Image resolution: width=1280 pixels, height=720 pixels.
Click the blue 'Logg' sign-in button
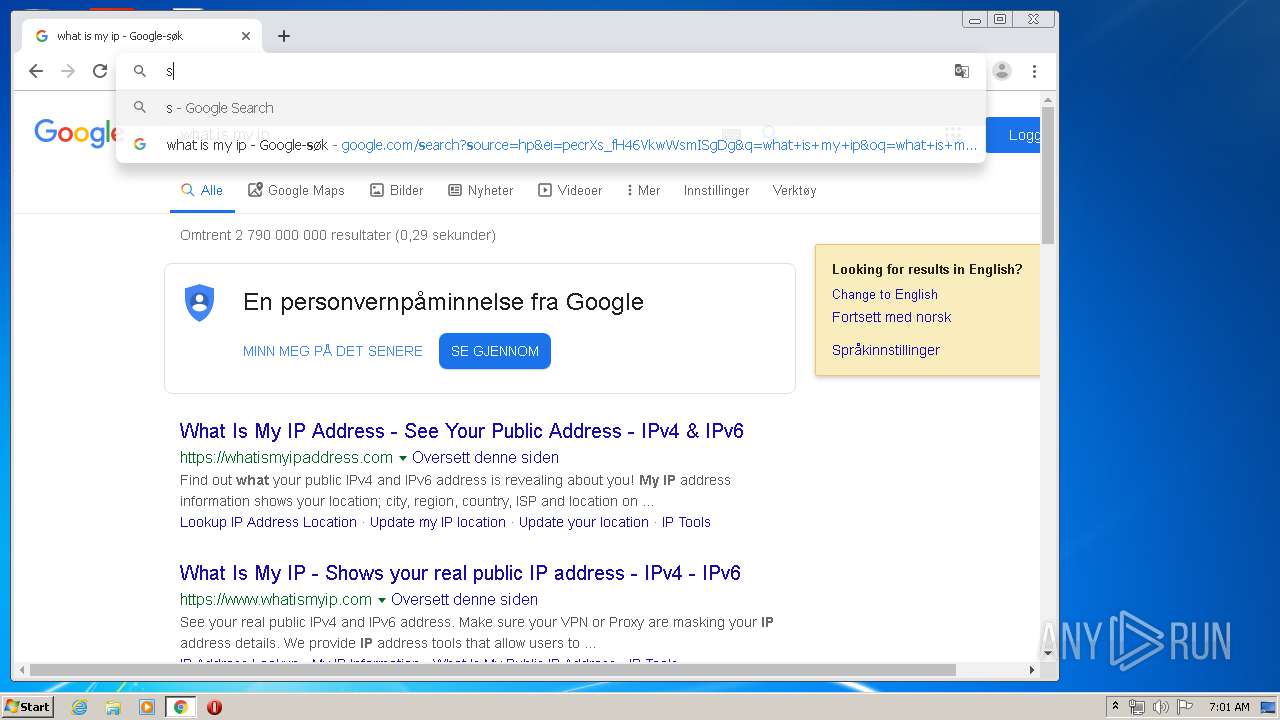pos(1013,135)
